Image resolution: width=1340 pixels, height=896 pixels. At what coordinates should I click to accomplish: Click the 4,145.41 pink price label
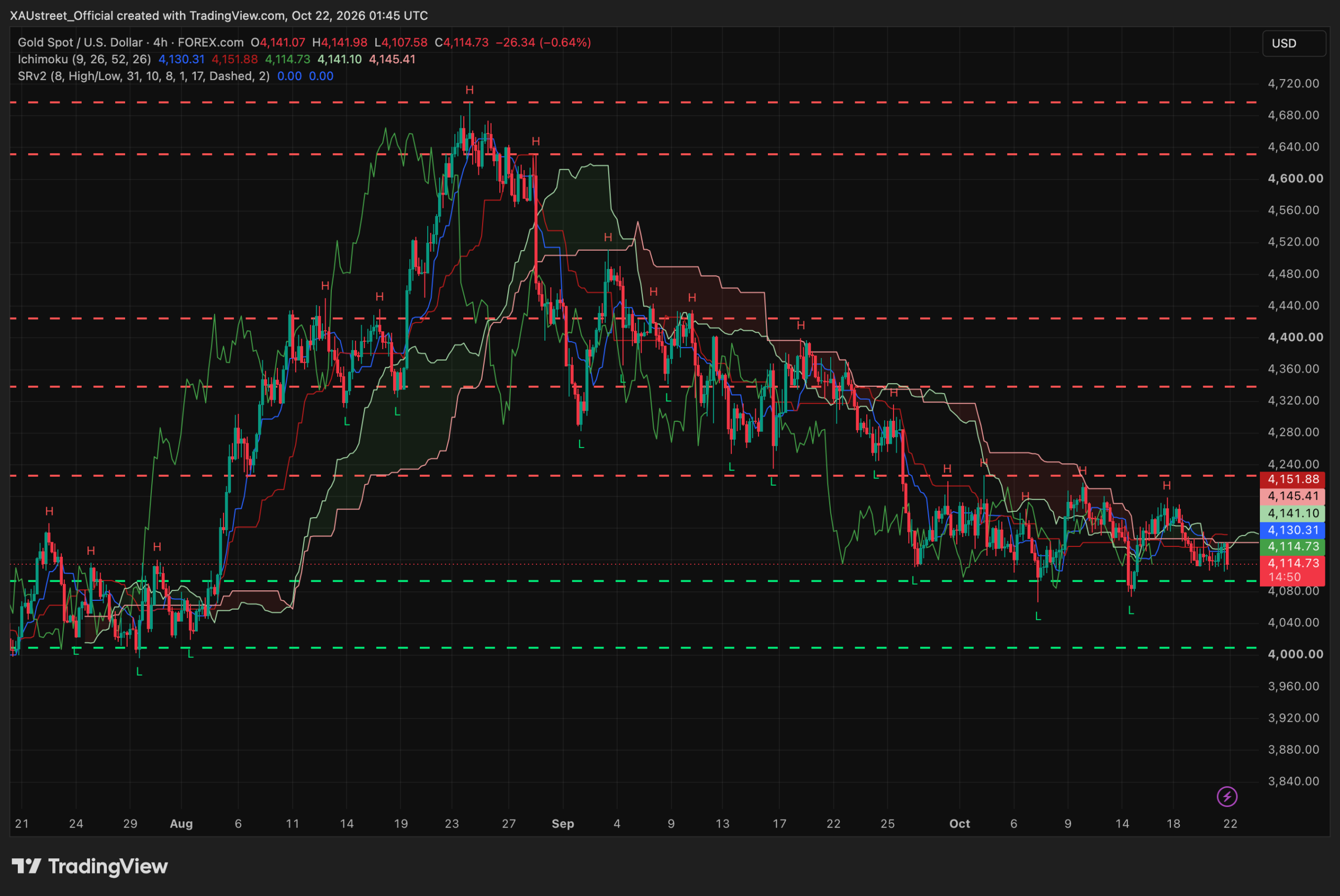click(x=1292, y=496)
